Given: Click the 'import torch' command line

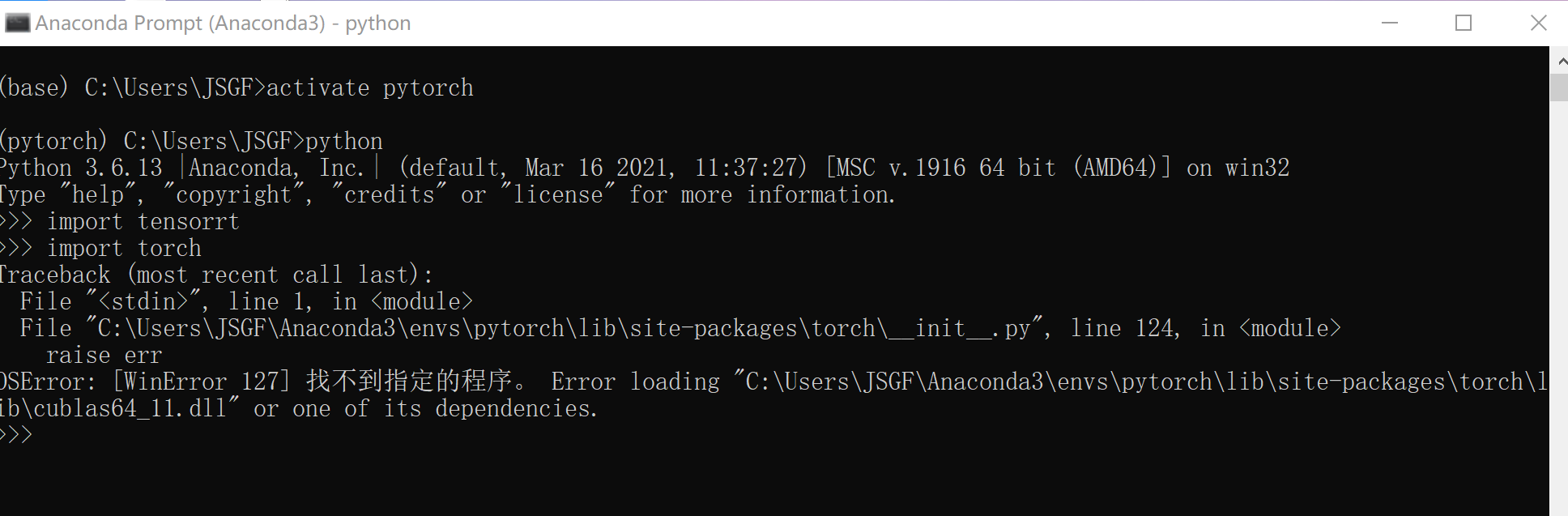Looking at the screenshot, I should pos(124,248).
